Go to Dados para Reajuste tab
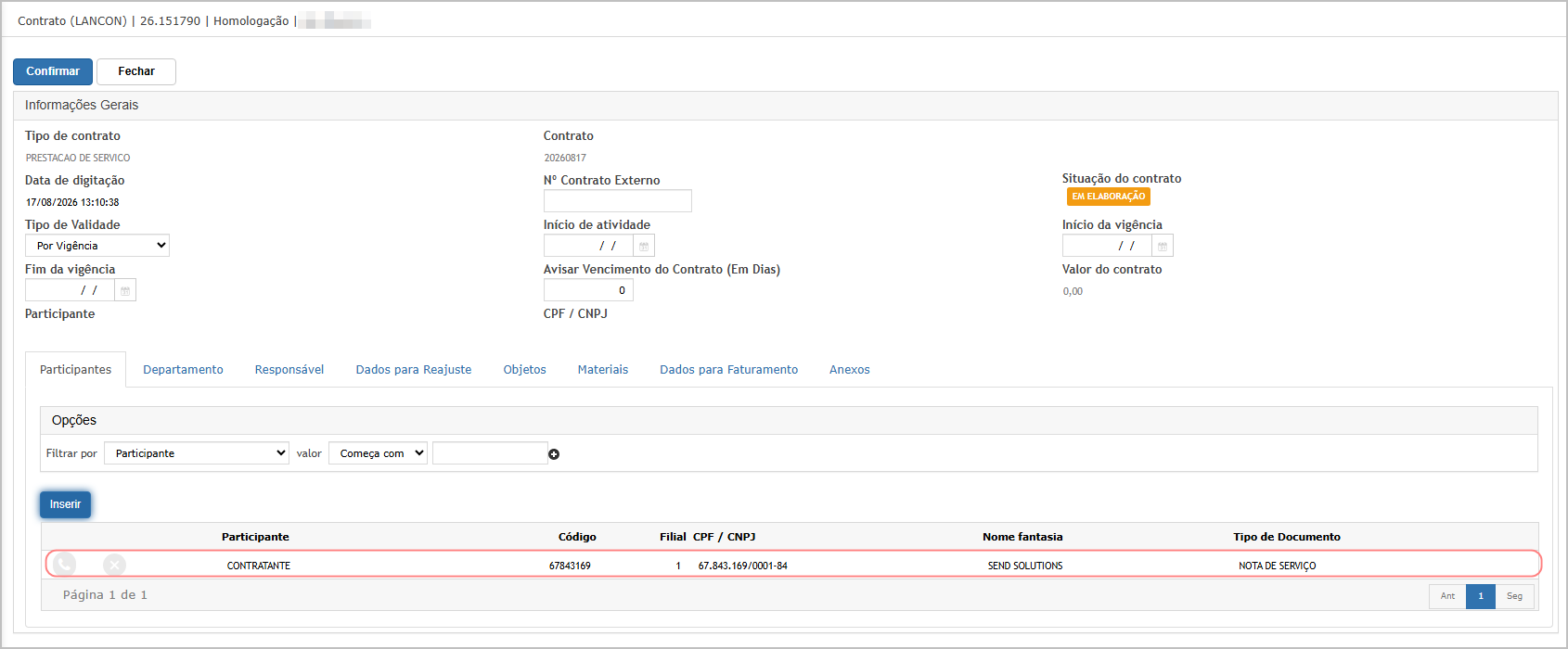Screen dimensions: 1568x649 (414, 370)
